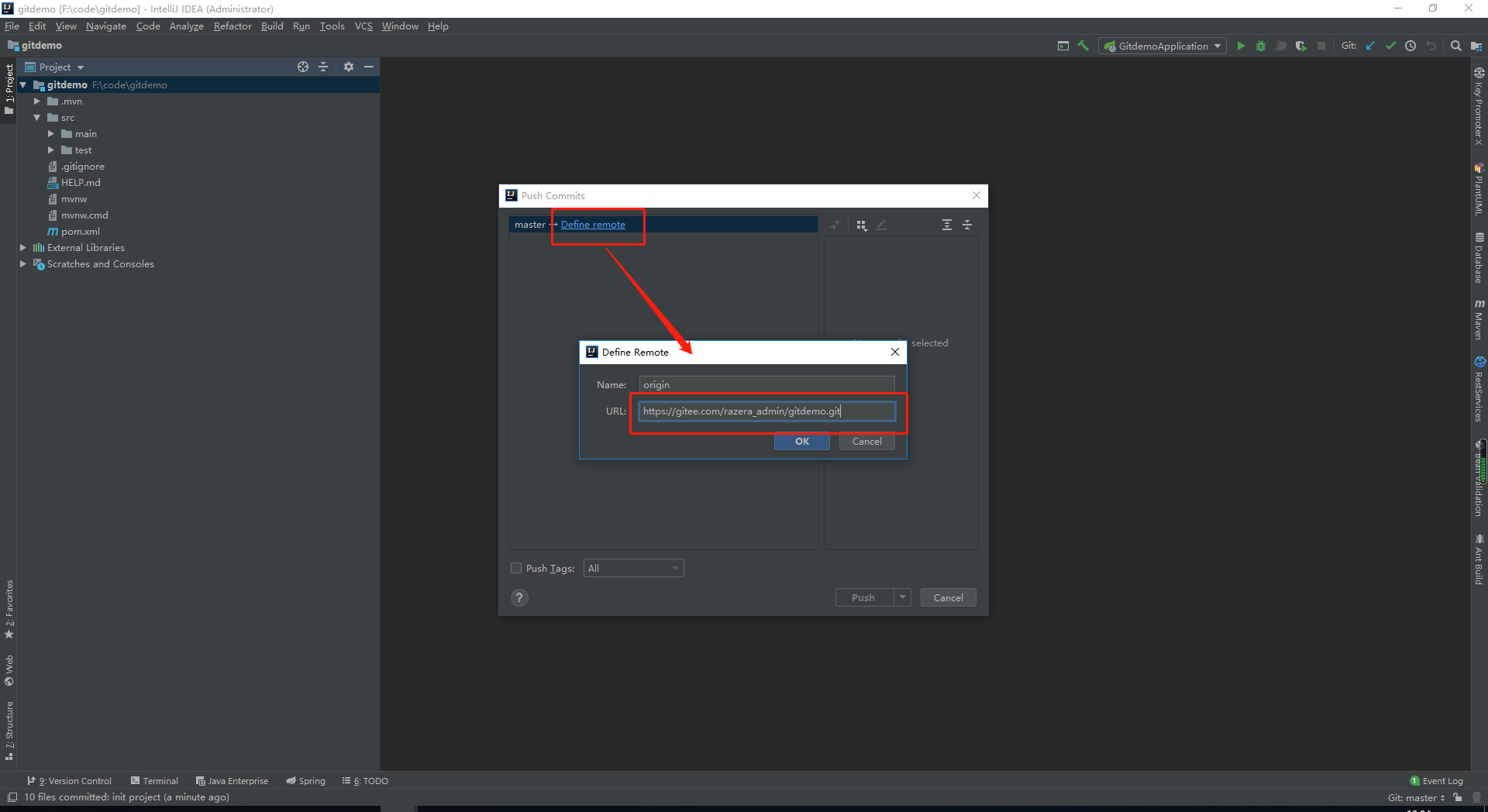Click the Define remote link

pos(593,225)
